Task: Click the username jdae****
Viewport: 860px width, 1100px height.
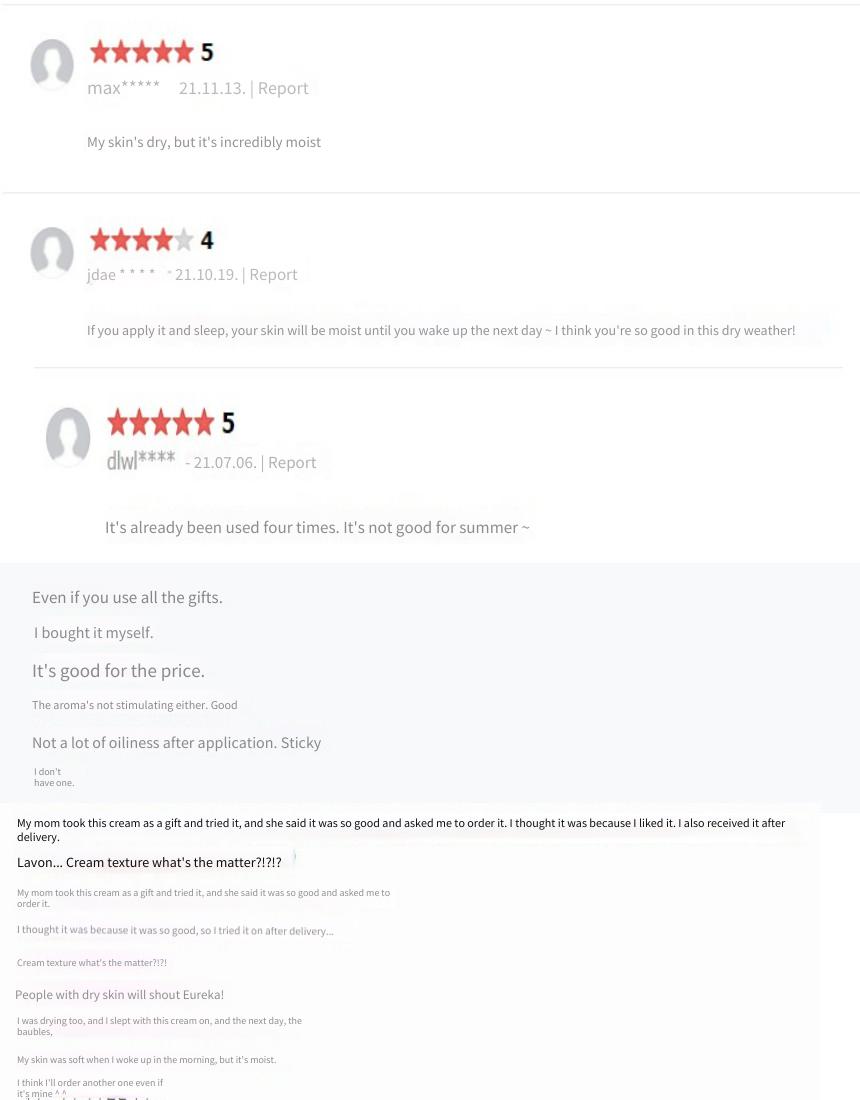Action: (x=121, y=274)
